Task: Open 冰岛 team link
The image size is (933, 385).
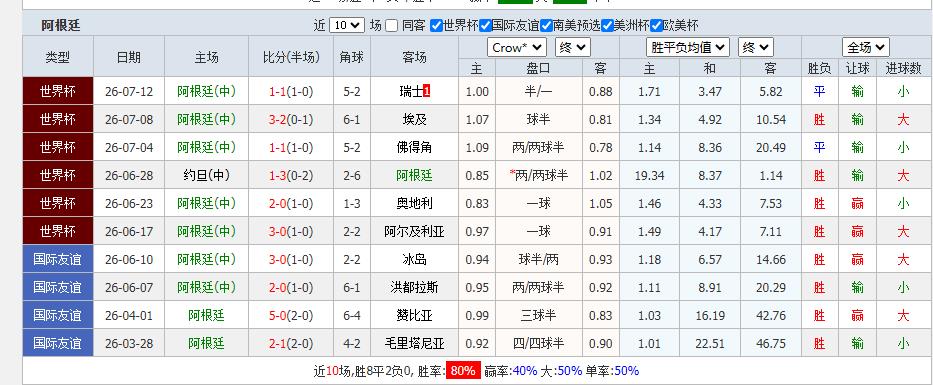Action: click(415, 259)
